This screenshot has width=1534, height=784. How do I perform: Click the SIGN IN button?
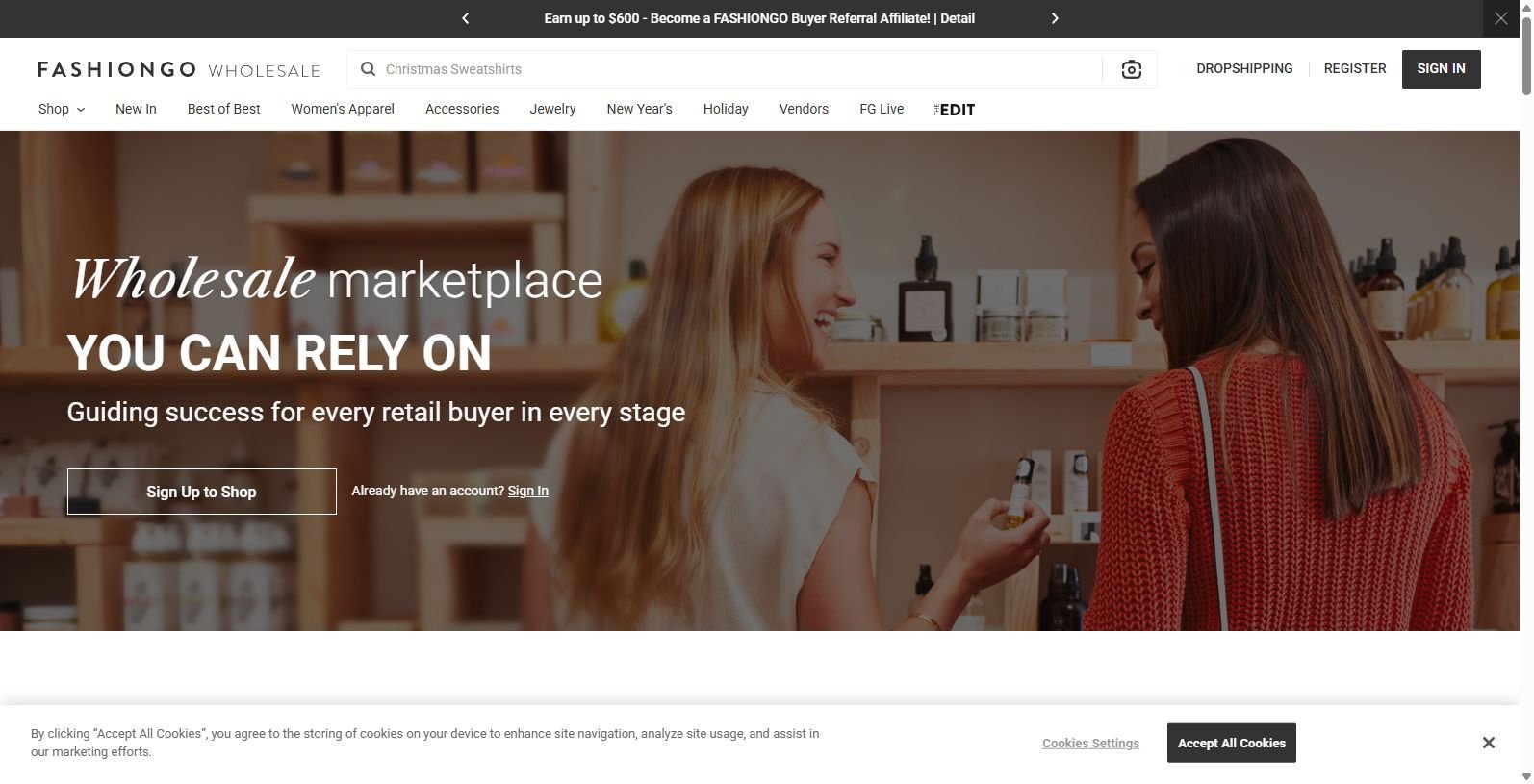pos(1441,68)
